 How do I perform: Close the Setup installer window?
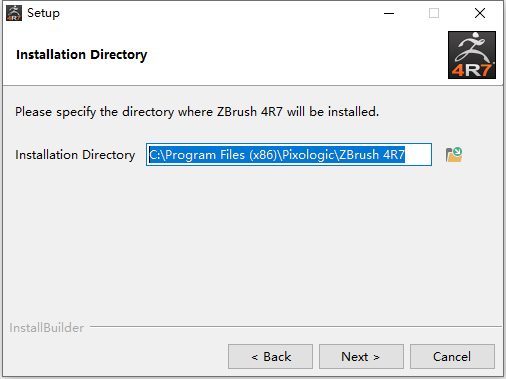(x=480, y=13)
